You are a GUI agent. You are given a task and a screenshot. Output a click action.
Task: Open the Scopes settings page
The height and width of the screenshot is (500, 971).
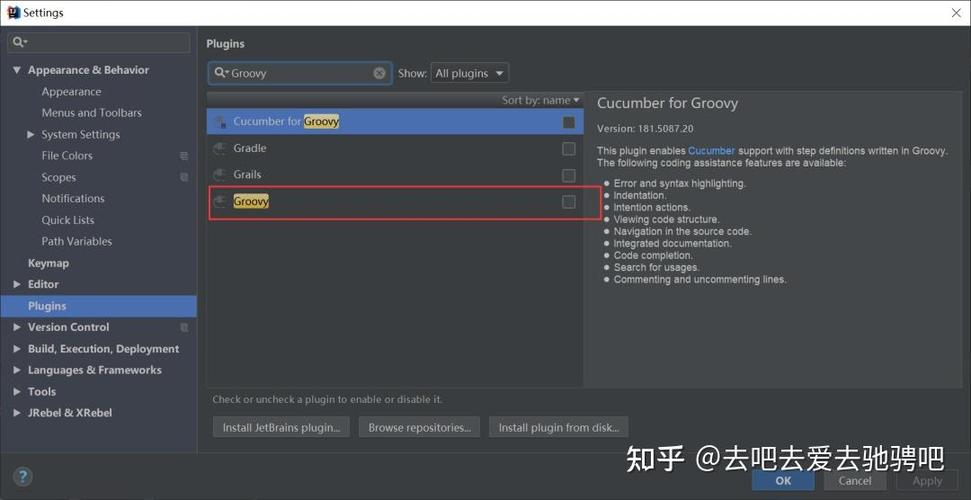pyautogui.click(x=59, y=177)
